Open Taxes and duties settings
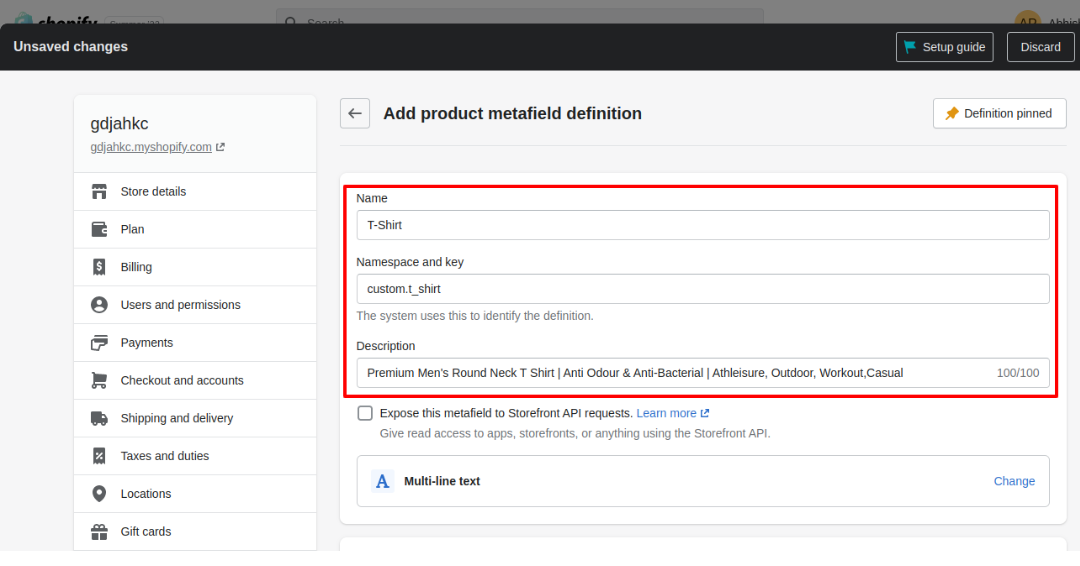Image resolution: width=1080 pixels, height=566 pixels. tap(195, 456)
